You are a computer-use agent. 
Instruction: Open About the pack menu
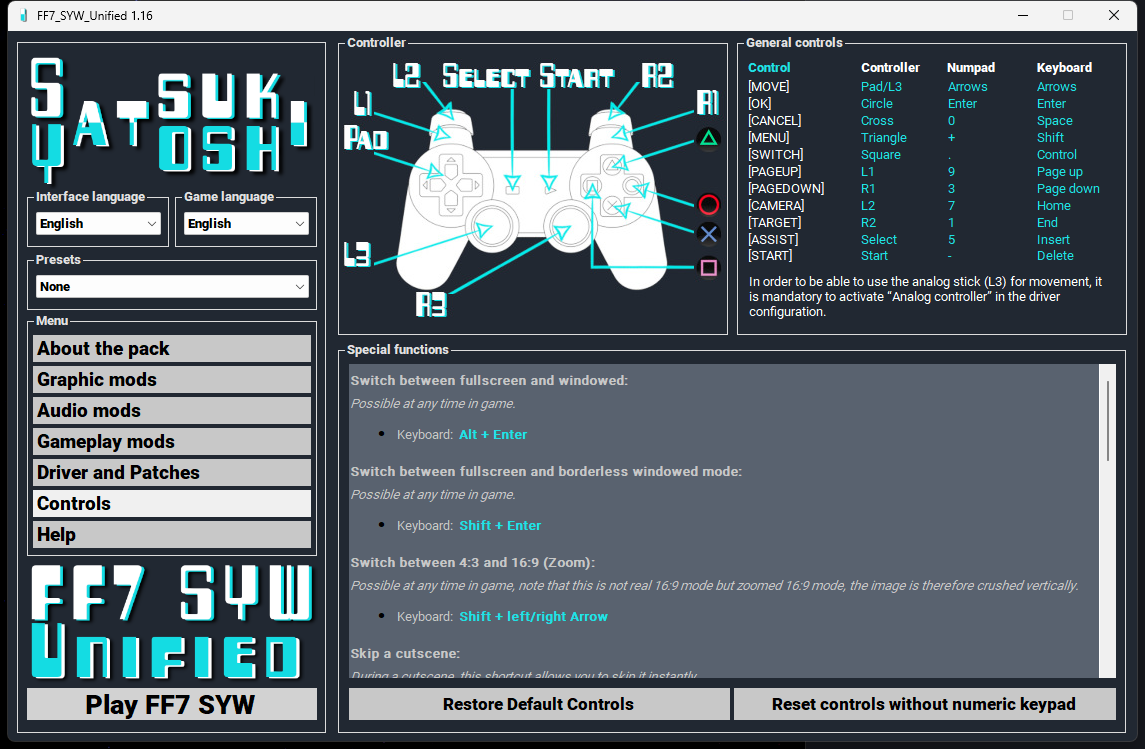tap(172, 349)
